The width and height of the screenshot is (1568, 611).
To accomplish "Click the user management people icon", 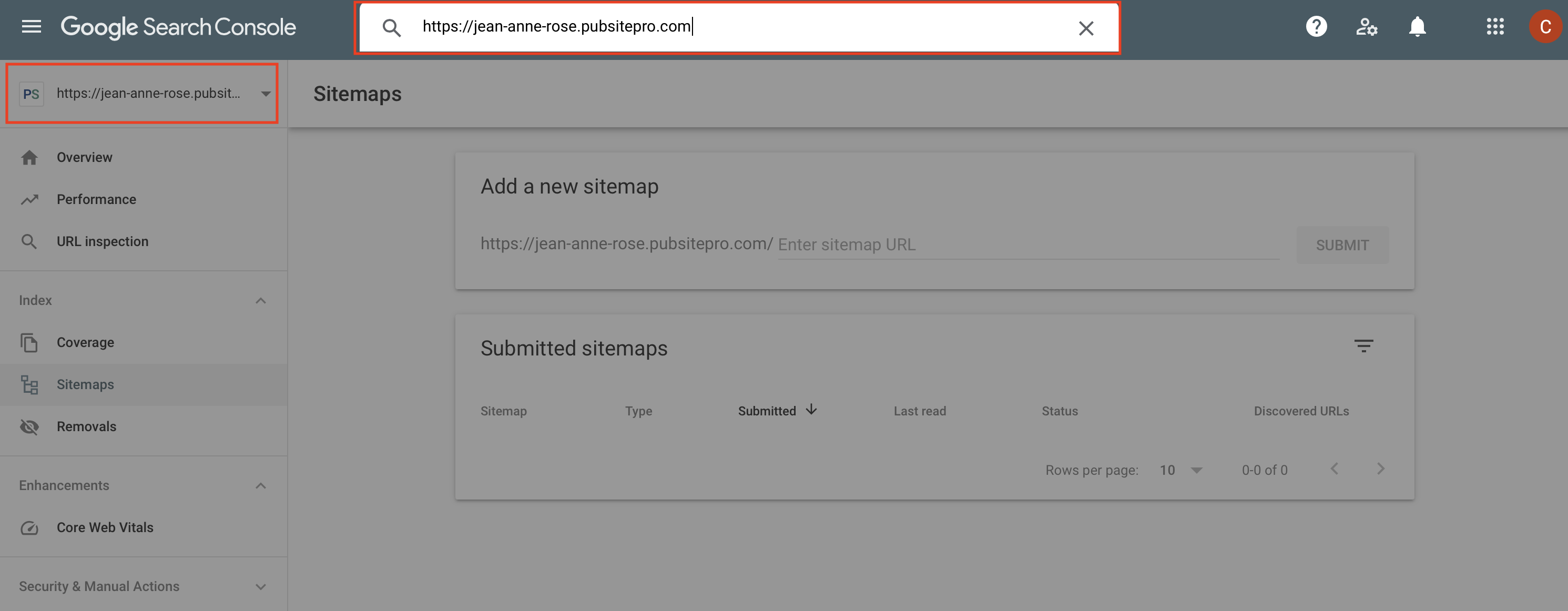I will [x=1366, y=27].
